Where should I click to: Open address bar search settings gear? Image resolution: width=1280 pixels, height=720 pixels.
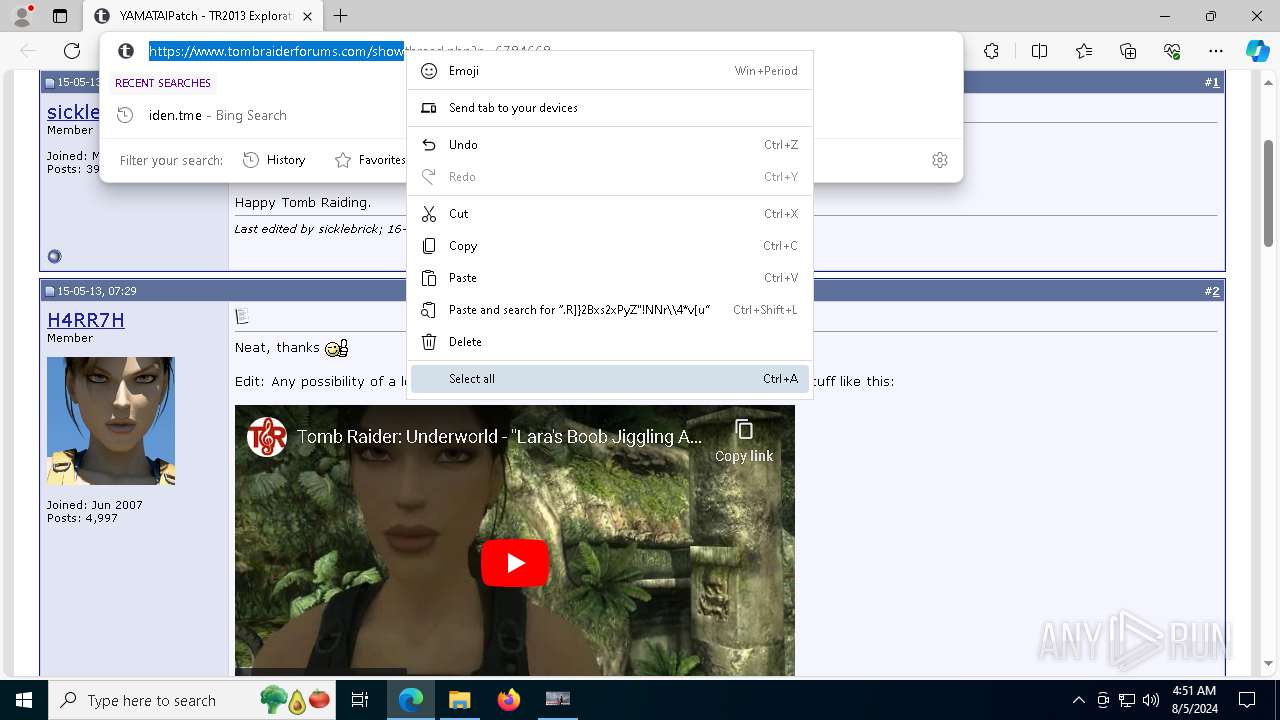point(940,160)
